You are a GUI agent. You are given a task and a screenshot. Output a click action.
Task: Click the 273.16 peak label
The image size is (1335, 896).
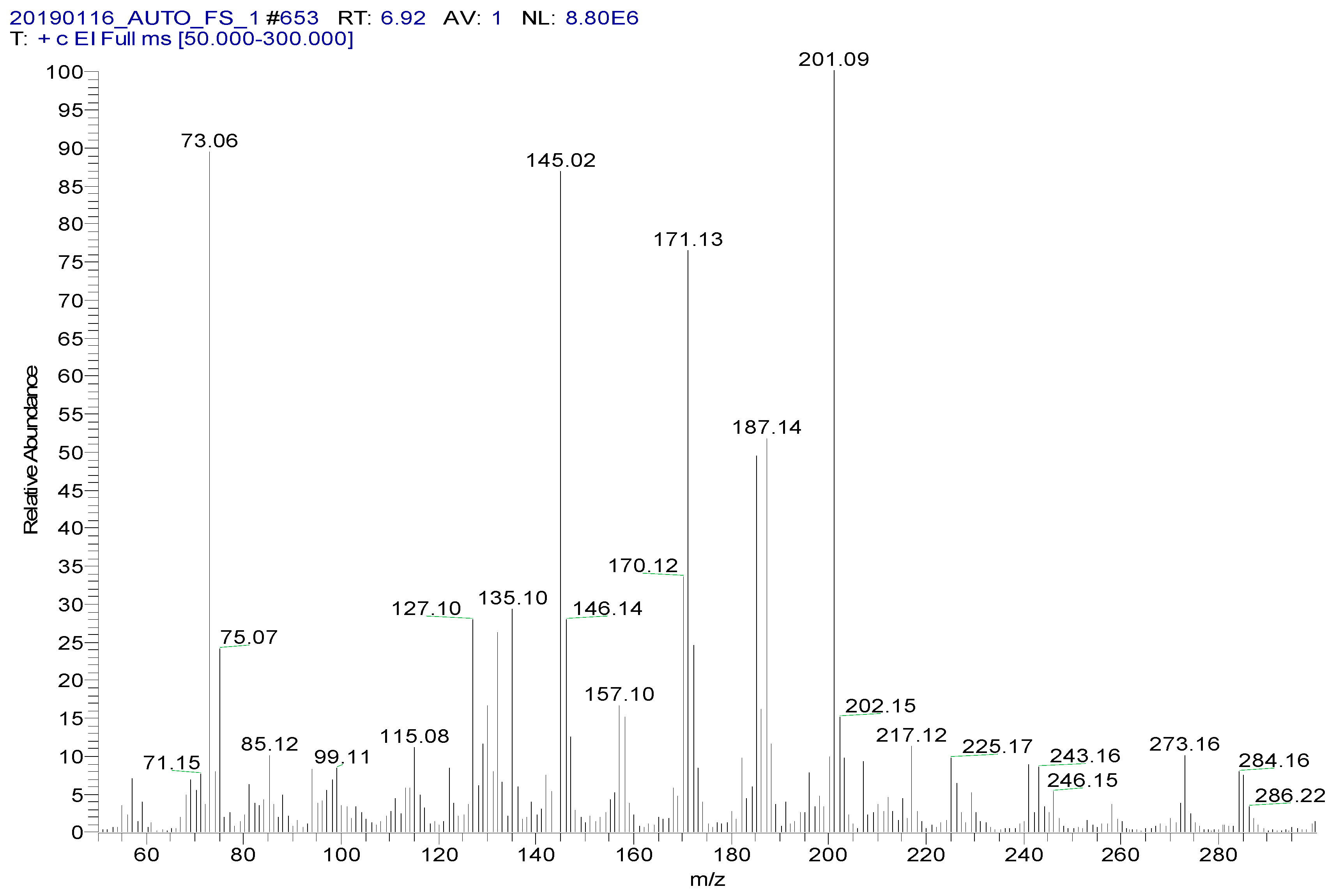[x=1184, y=744]
